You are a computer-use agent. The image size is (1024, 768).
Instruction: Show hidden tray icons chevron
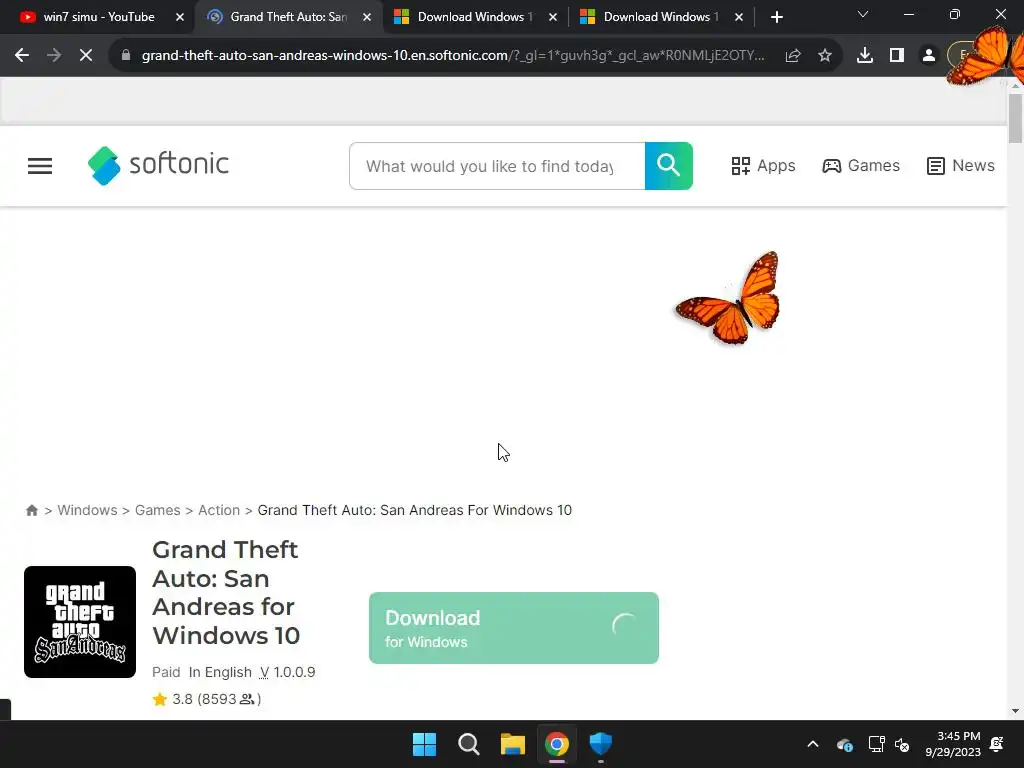pos(813,744)
